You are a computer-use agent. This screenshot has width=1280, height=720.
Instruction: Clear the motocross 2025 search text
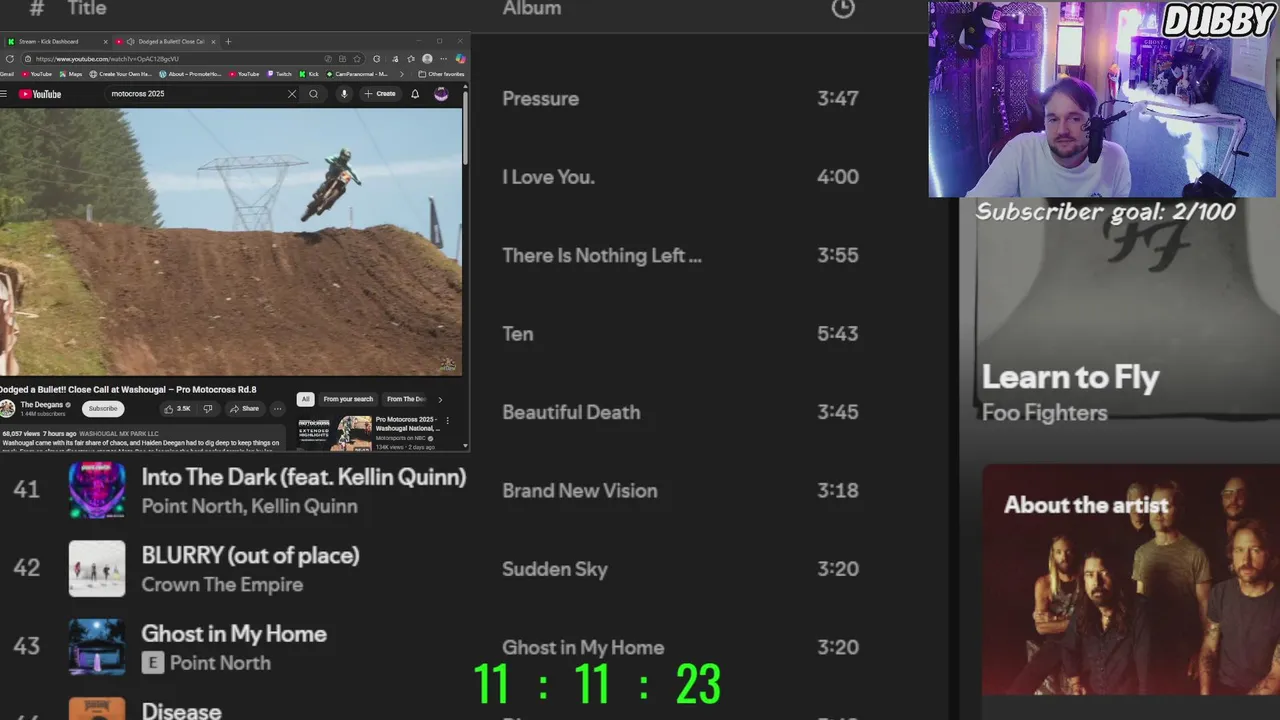[292, 94]
